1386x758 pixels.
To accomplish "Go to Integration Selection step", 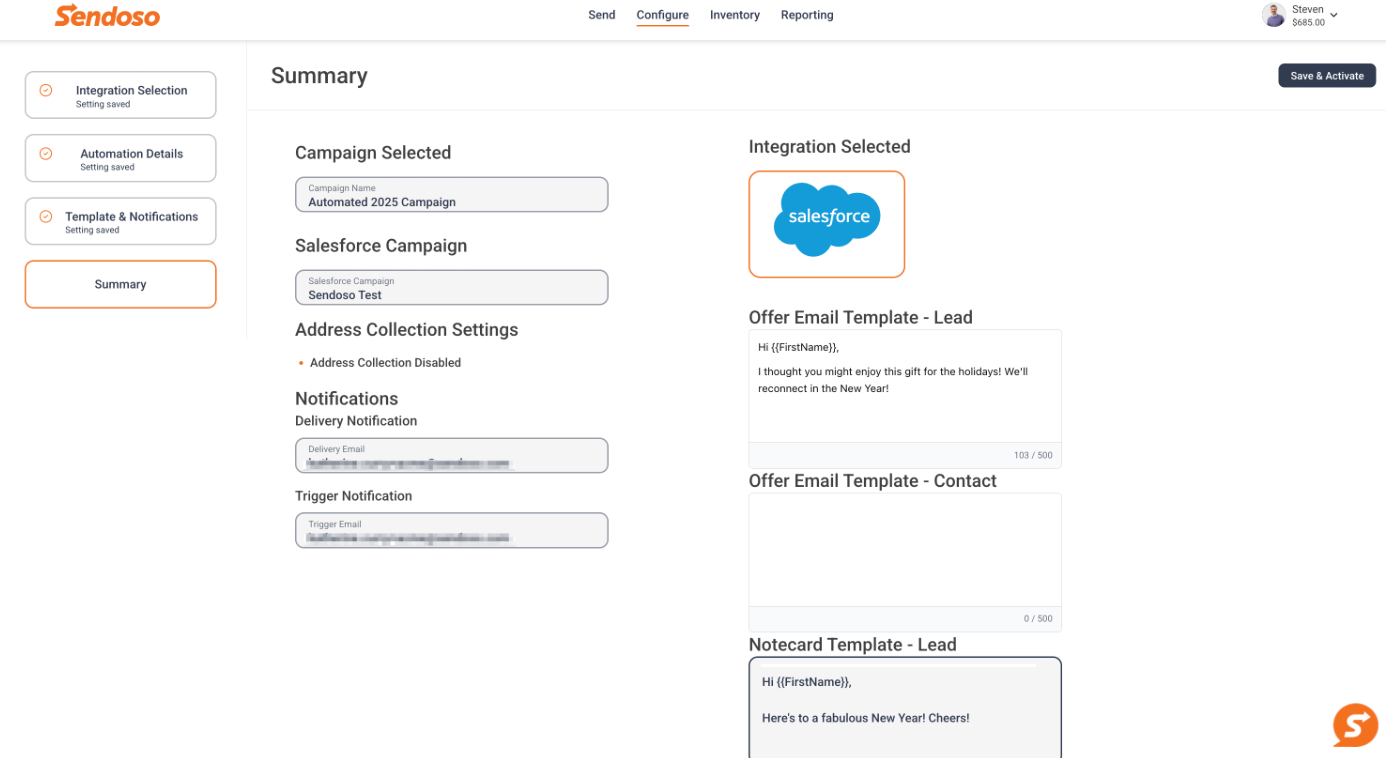I will (x=120, y=95).
